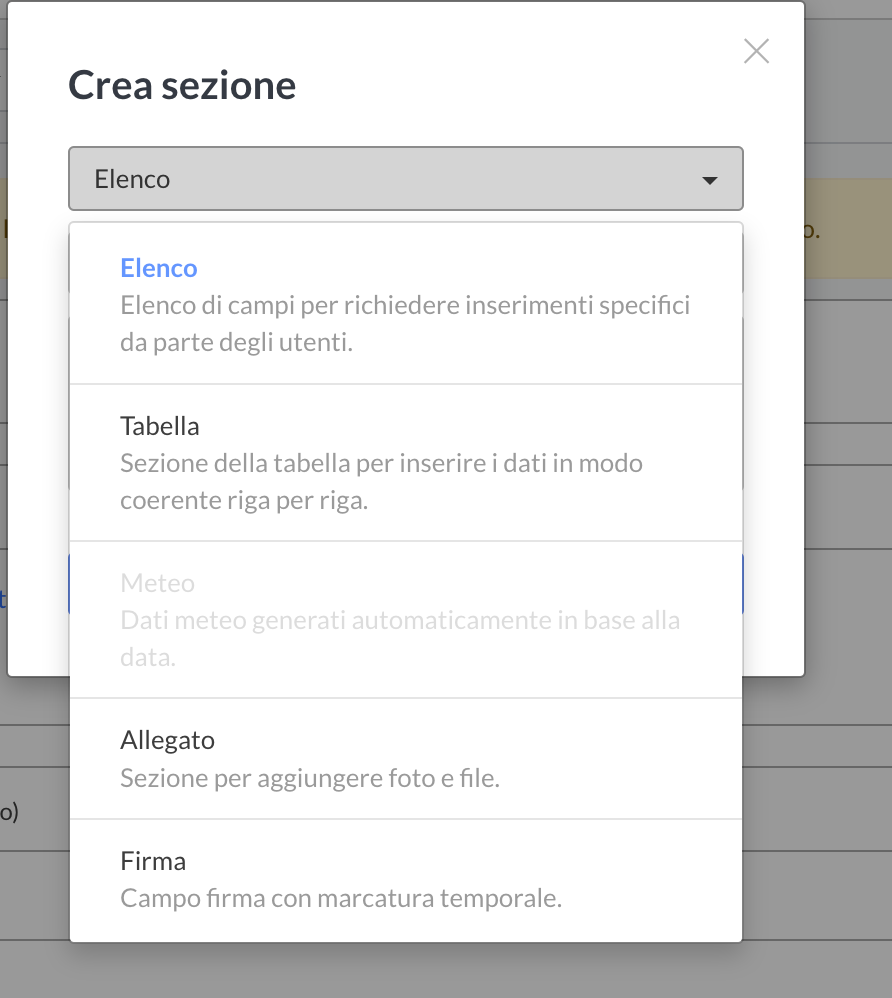Click the blue button edge behind the dropdown list
892x998 pixels.
click(743, 584)
